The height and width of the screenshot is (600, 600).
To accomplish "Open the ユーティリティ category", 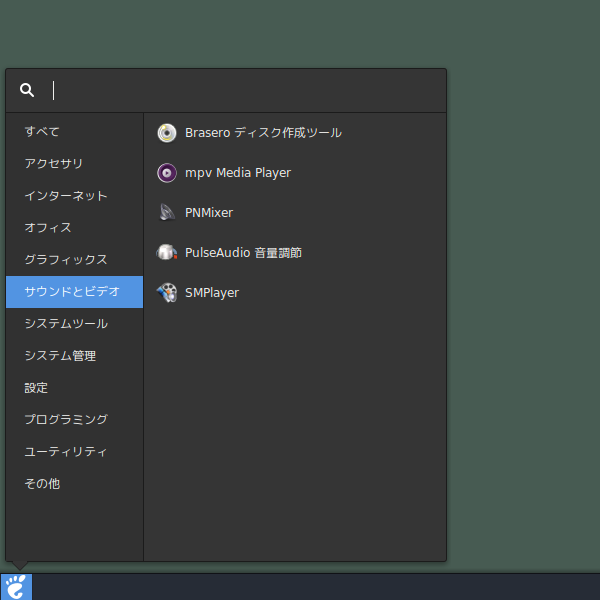I will [75, 452].
